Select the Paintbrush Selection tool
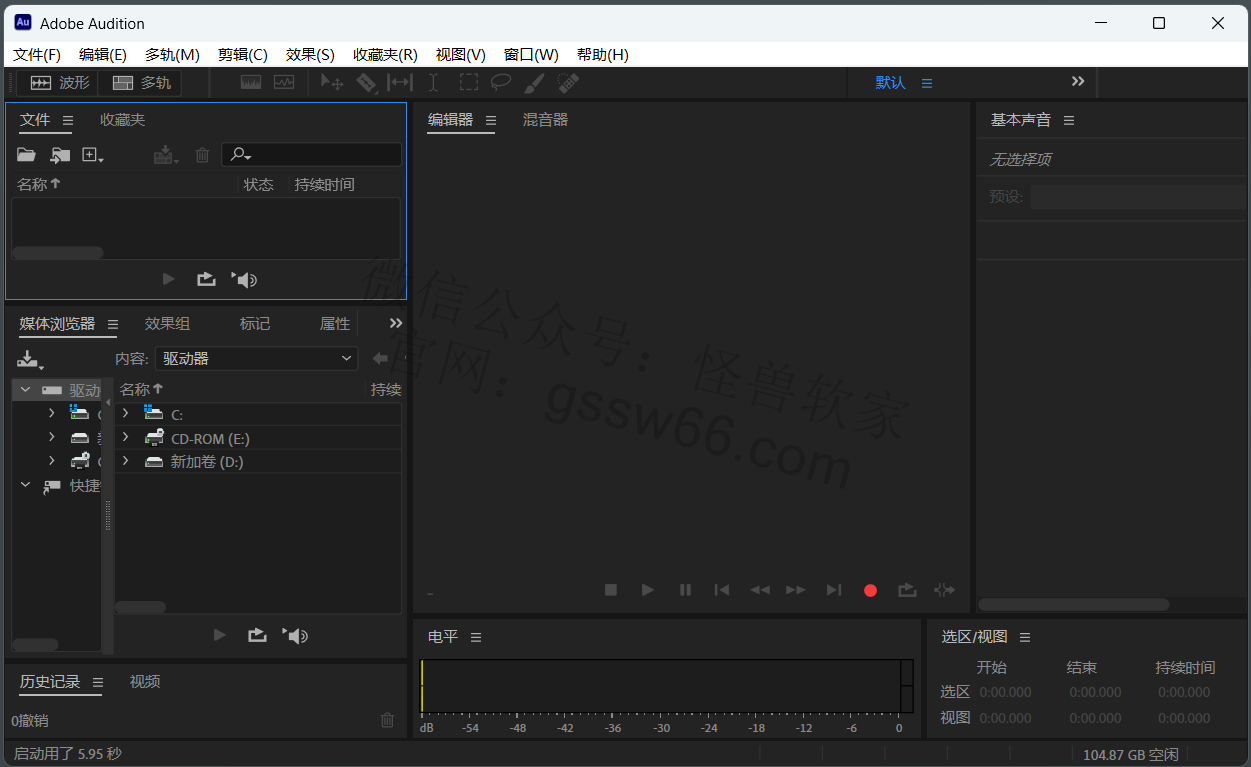Image resolution: width=1251 pixels, height=767 pixels. [534, 83]
